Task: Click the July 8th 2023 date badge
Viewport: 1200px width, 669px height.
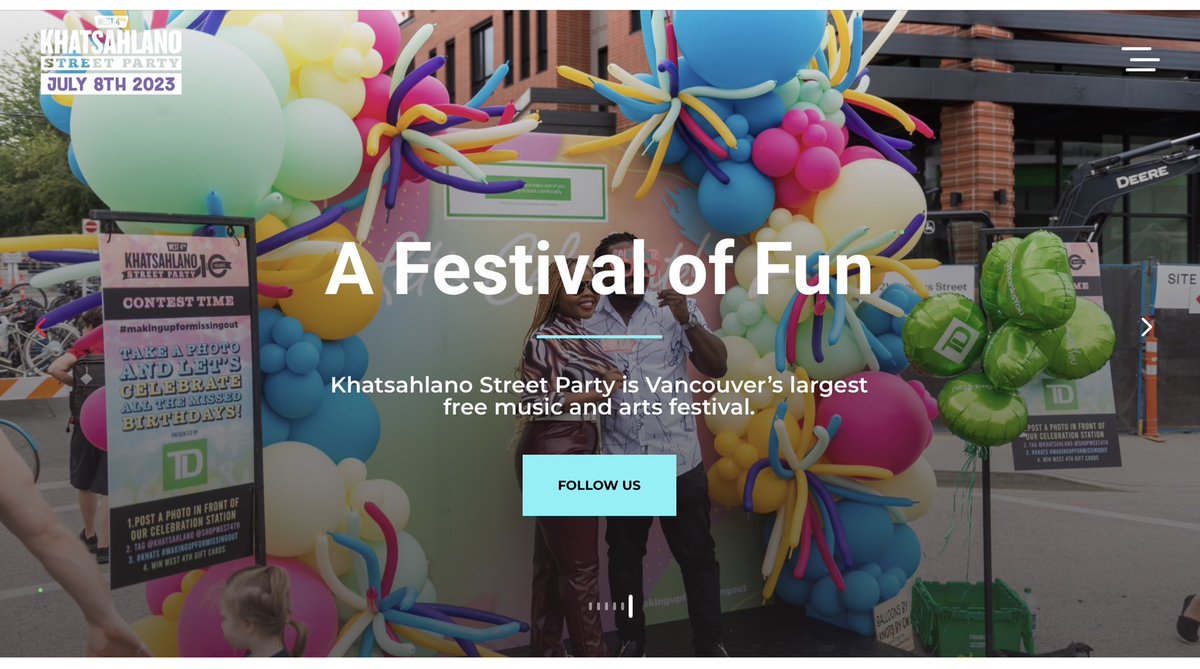Action: coord(111,84)
